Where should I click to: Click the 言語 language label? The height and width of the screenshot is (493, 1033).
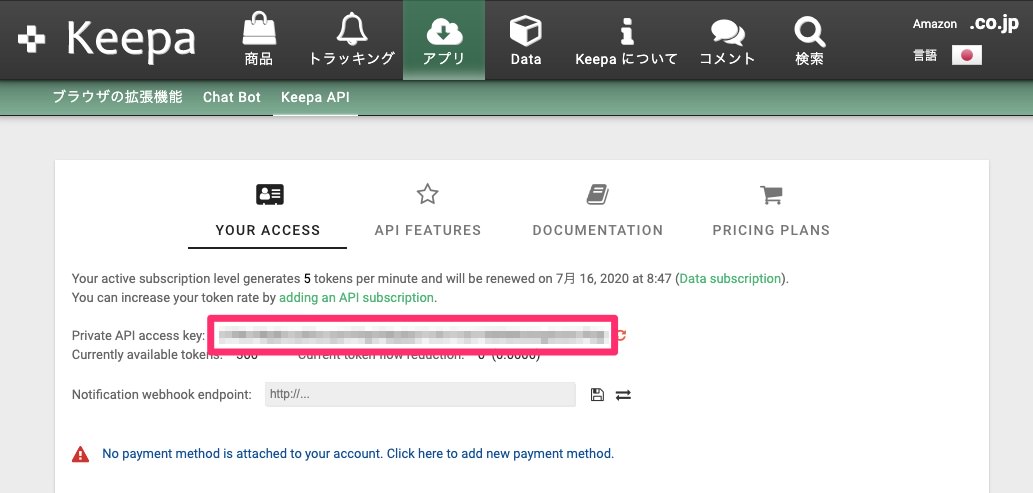(x=925, y=56)
